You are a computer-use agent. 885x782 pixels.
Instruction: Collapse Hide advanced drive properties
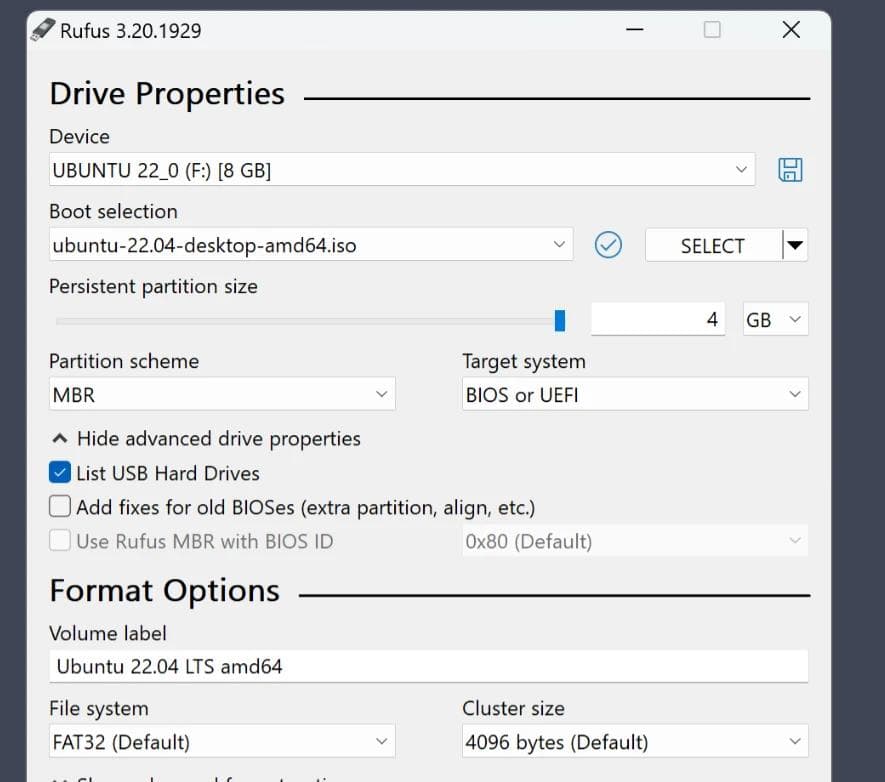click(206, 439)
